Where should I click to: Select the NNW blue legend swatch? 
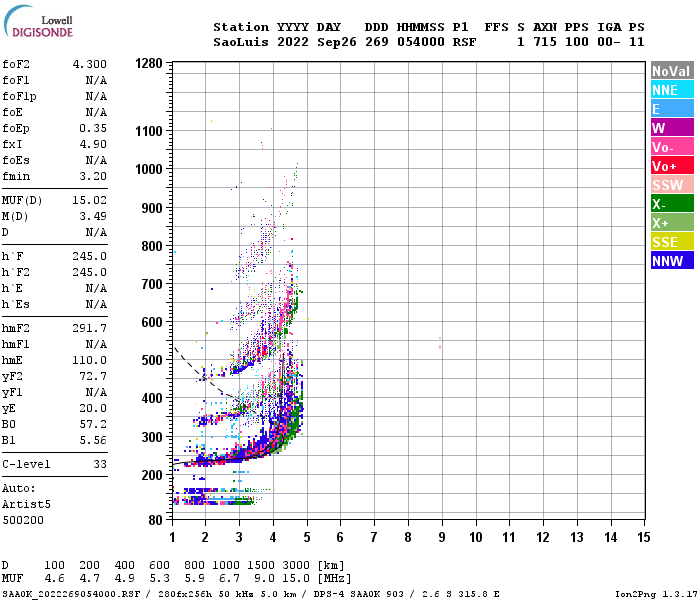click(x=672, y=261)
